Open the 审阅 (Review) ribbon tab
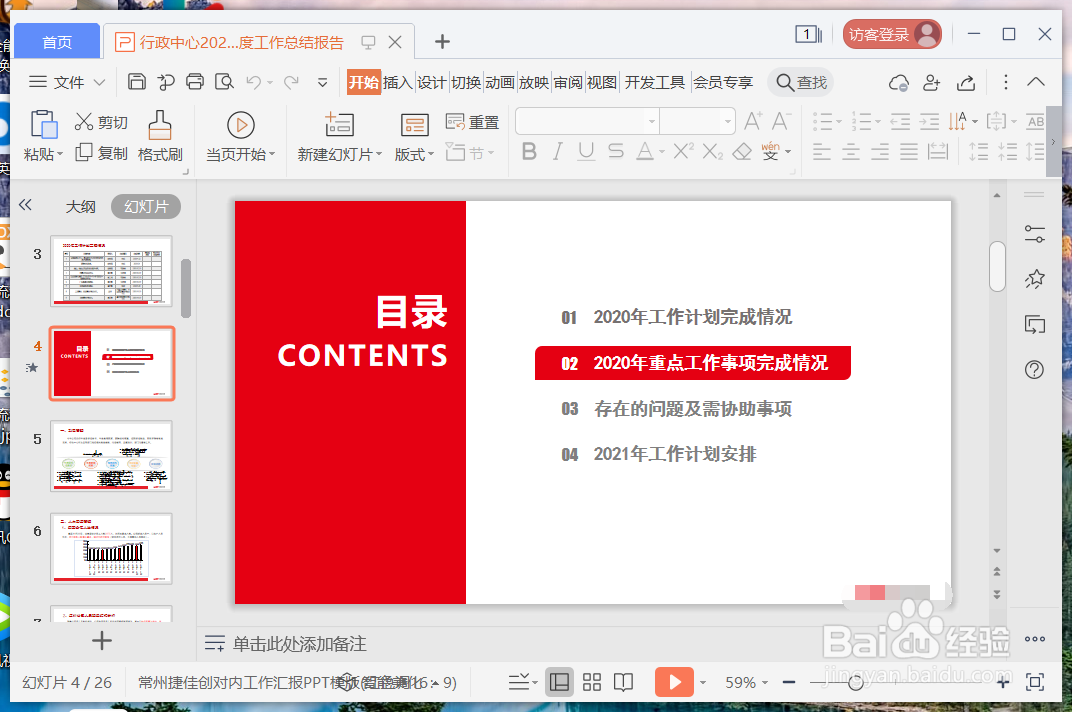This screenshot has width=1072, height=712. point(568,83)
